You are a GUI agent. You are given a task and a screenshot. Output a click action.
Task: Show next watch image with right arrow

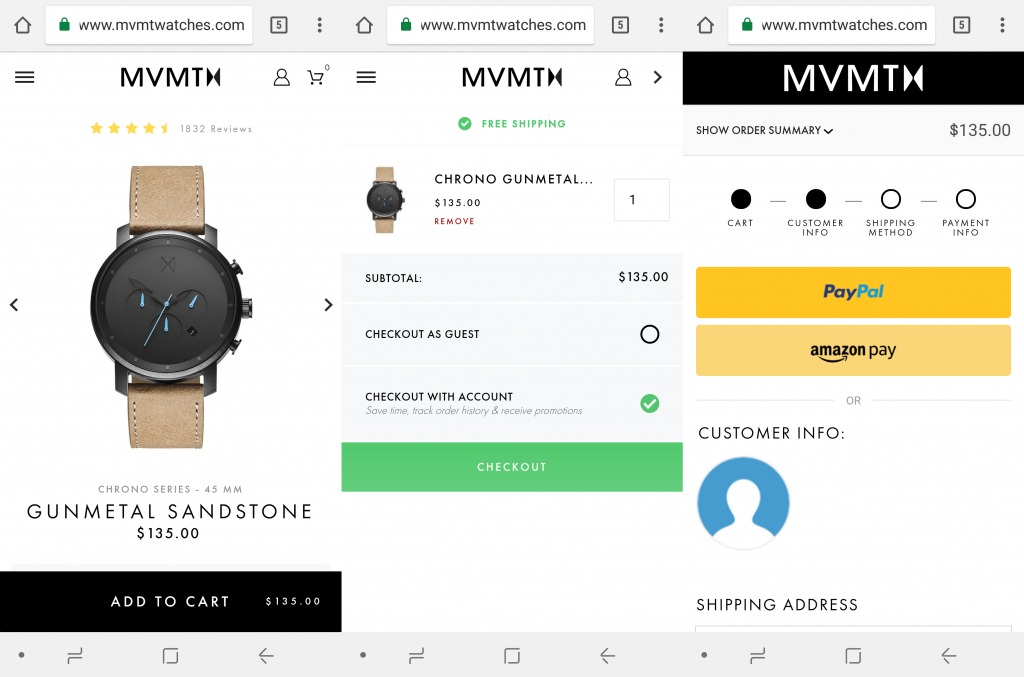(328, 305)
